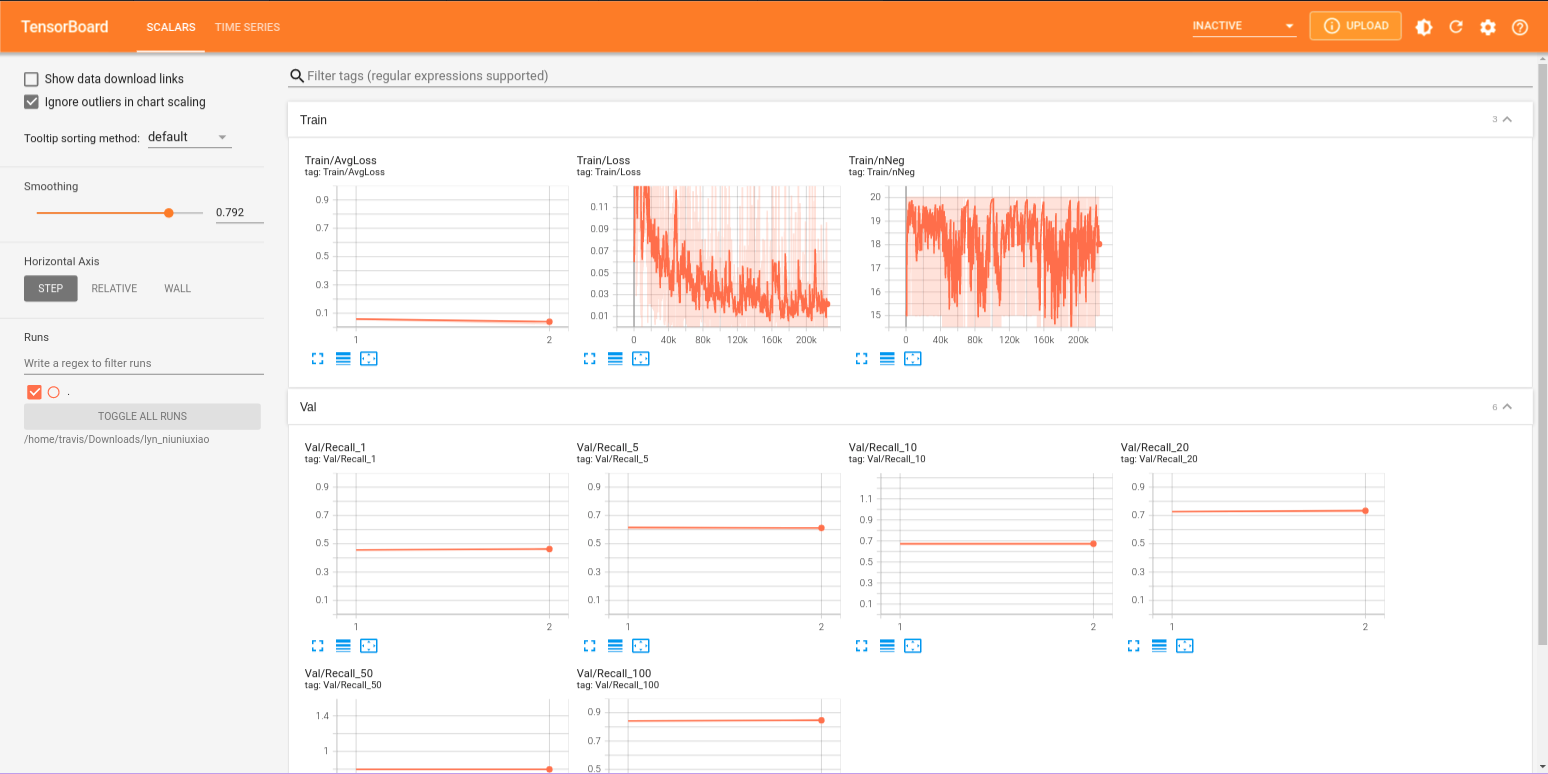Open TensorBoard help
This screenshot has width=1548, height=774.
(1519, 27)
